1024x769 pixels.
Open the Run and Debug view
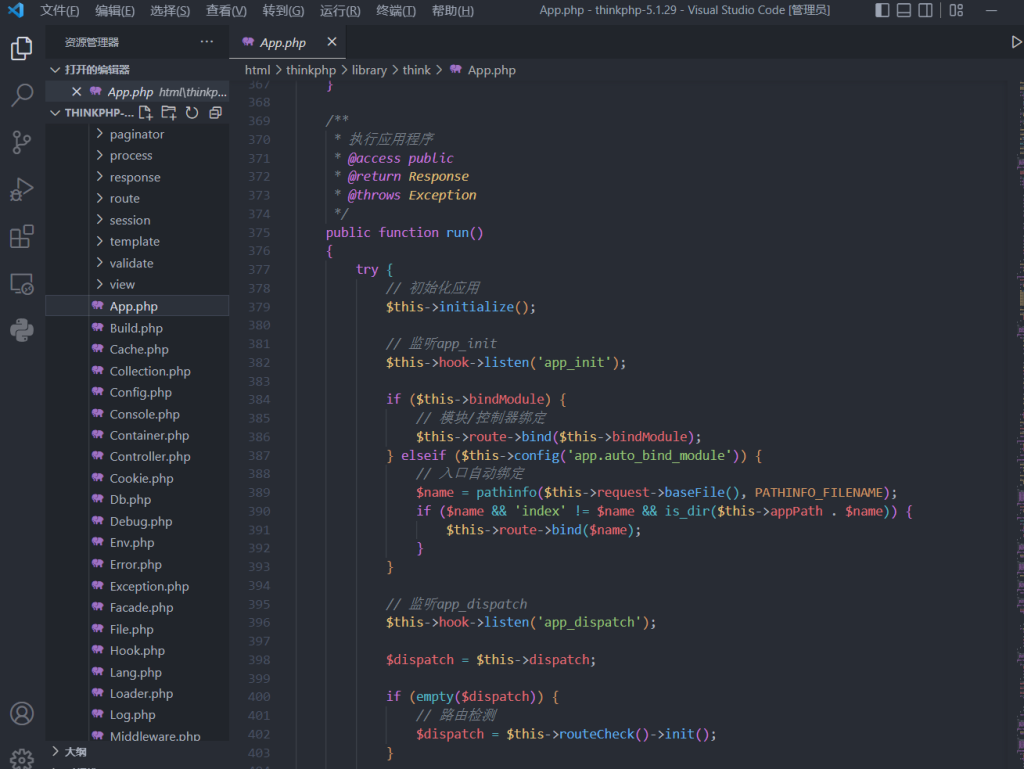[x=22, y=190]
